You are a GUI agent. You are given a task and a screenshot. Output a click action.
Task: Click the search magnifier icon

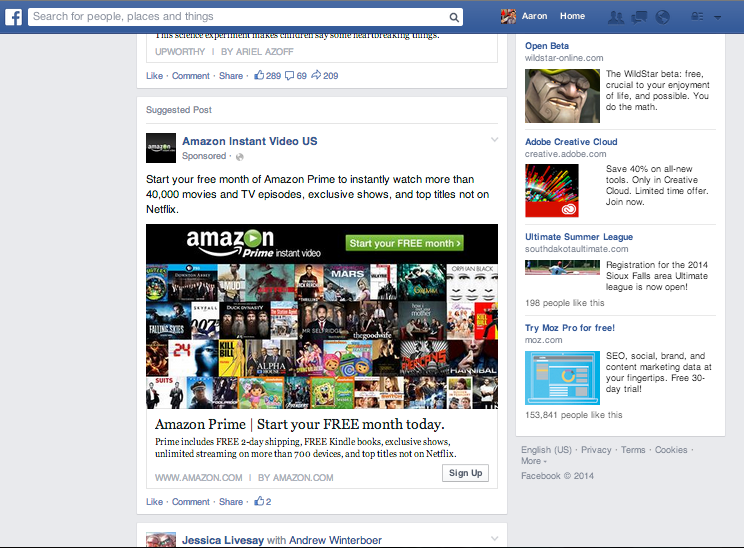(454, 17)
